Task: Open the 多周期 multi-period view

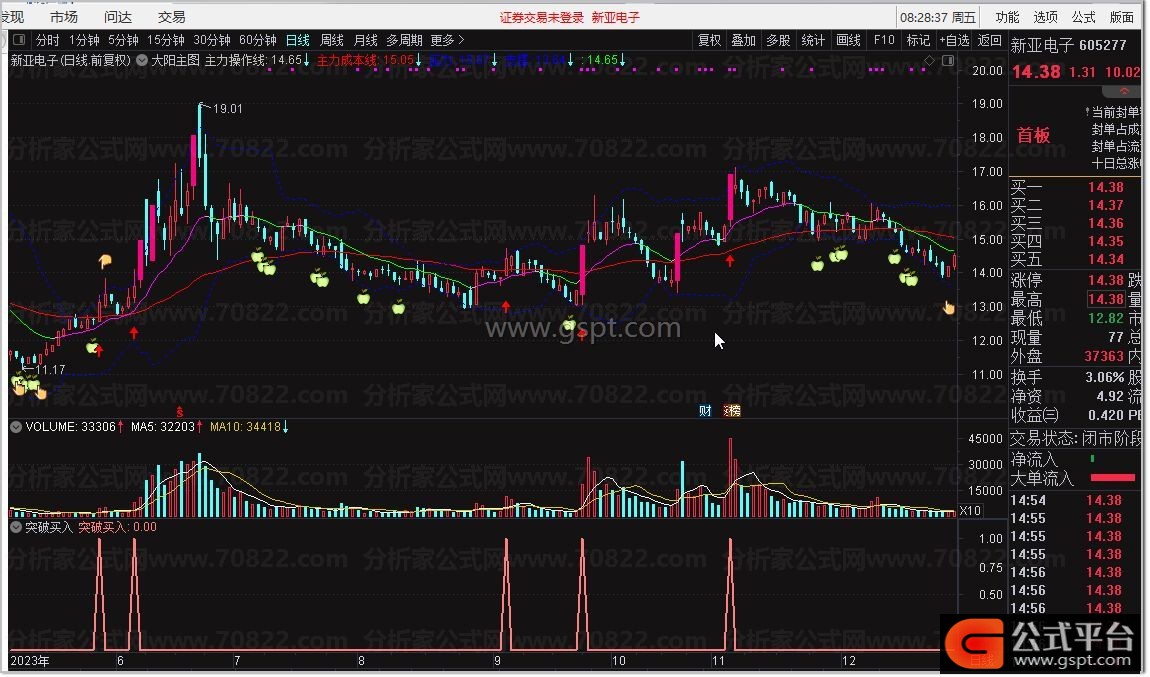Action: pyautogui.click(x=405, y=40)
